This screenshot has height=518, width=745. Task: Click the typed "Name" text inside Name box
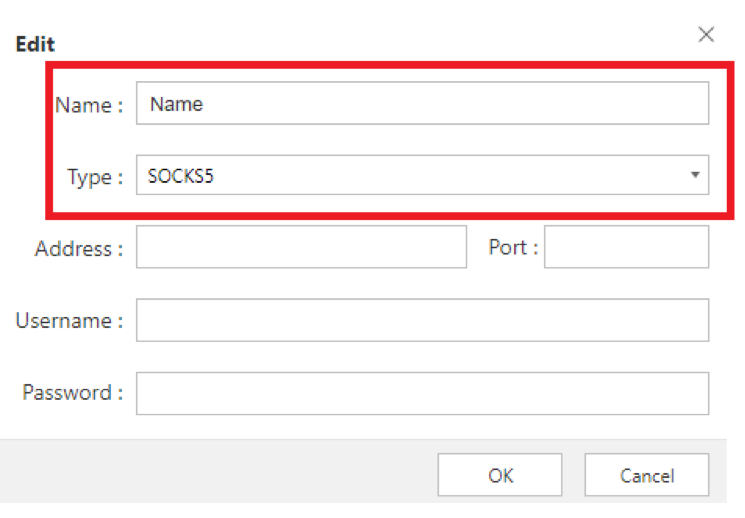(177, 104)
